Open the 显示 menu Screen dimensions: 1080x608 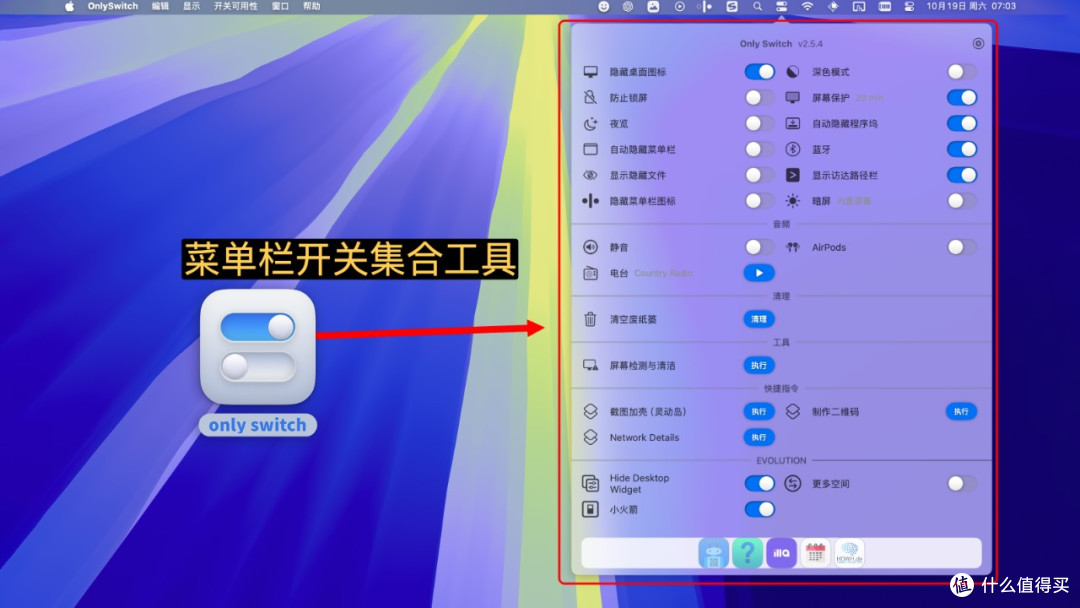191,6
